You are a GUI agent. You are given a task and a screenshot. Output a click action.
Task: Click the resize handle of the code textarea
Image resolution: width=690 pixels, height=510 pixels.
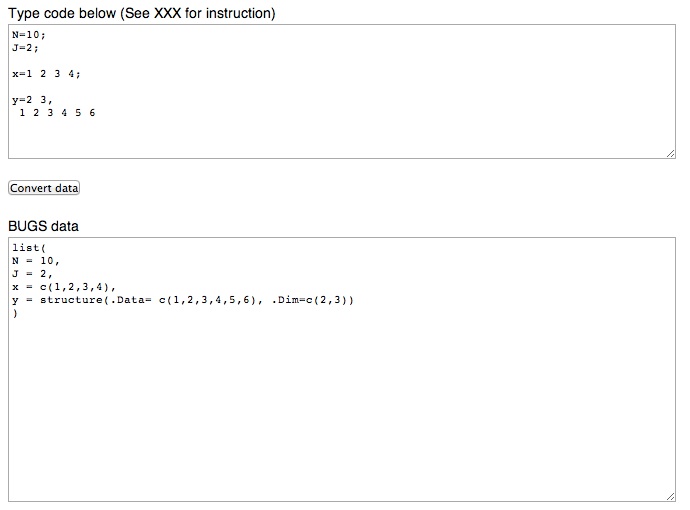(x=671, y=153)
